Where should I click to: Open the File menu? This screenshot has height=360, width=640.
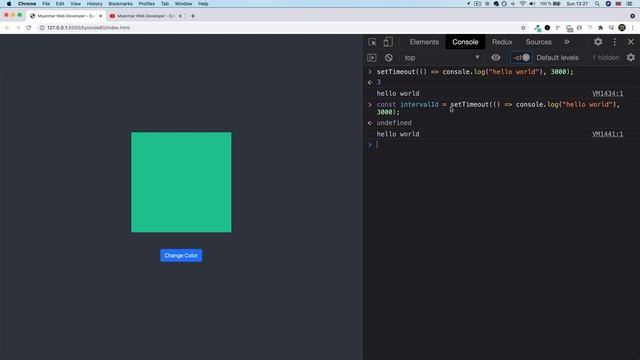point(46,4)
